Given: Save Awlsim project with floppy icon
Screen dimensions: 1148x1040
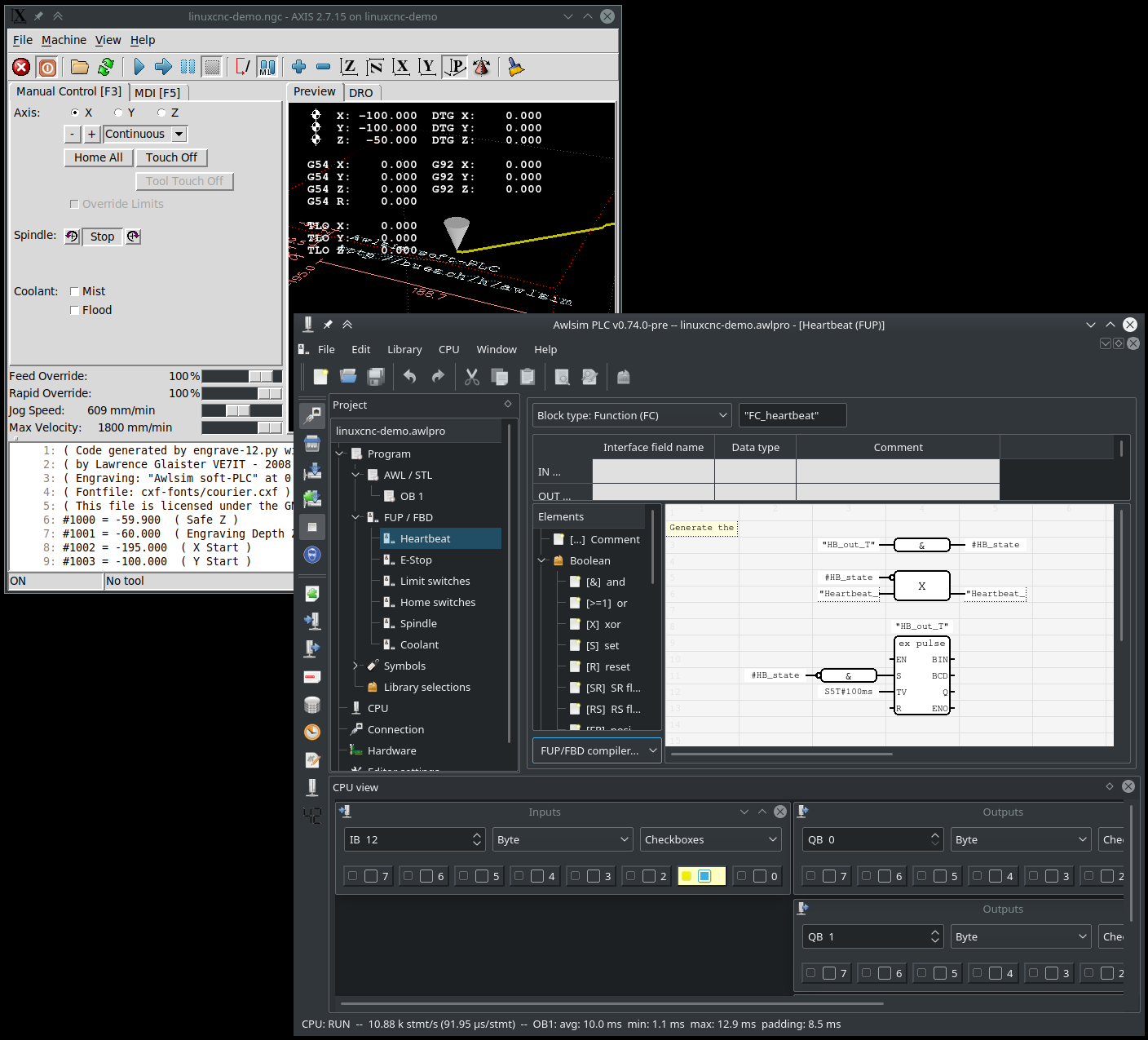Looking at the screenshot, I should coord(376,376).
